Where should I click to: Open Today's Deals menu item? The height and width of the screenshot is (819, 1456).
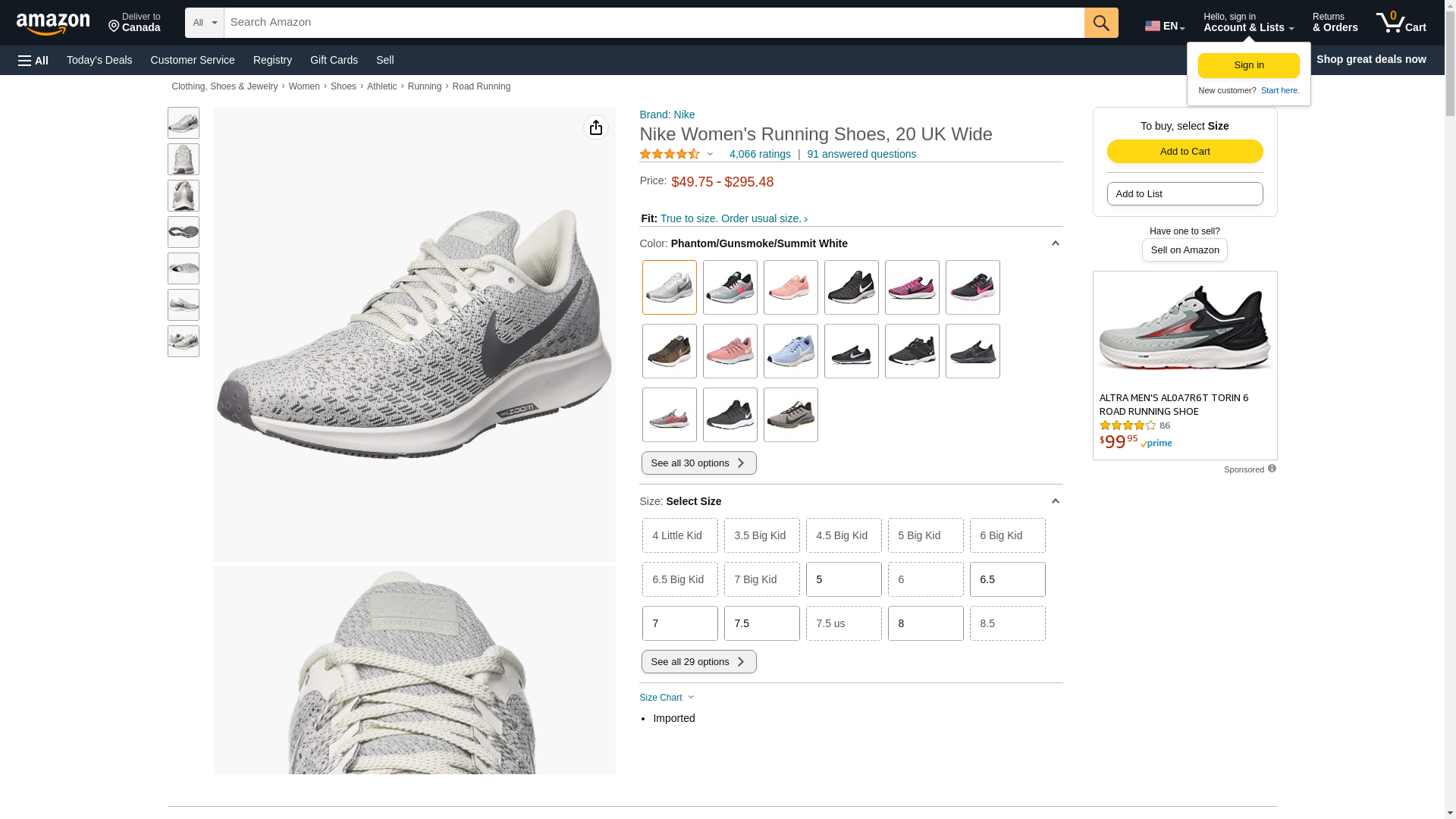[x=99, y=60]
